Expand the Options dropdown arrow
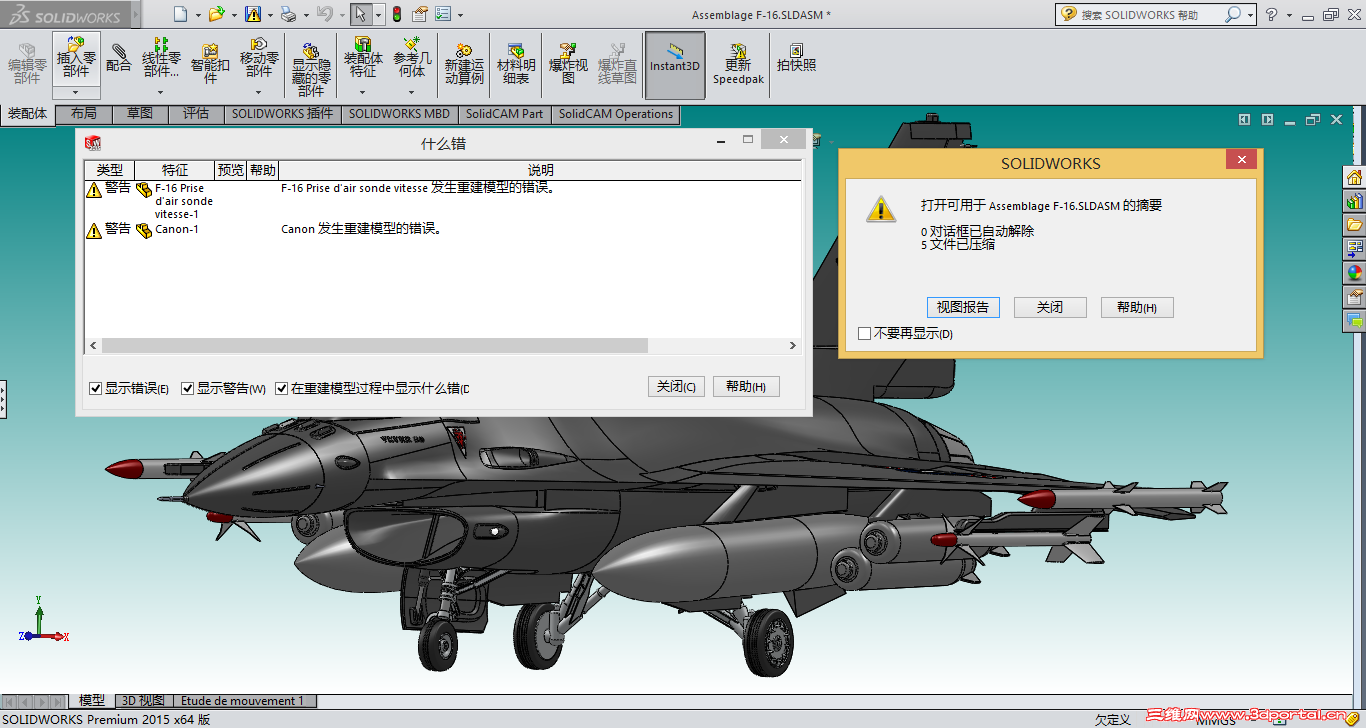 [x=460, y=15]
